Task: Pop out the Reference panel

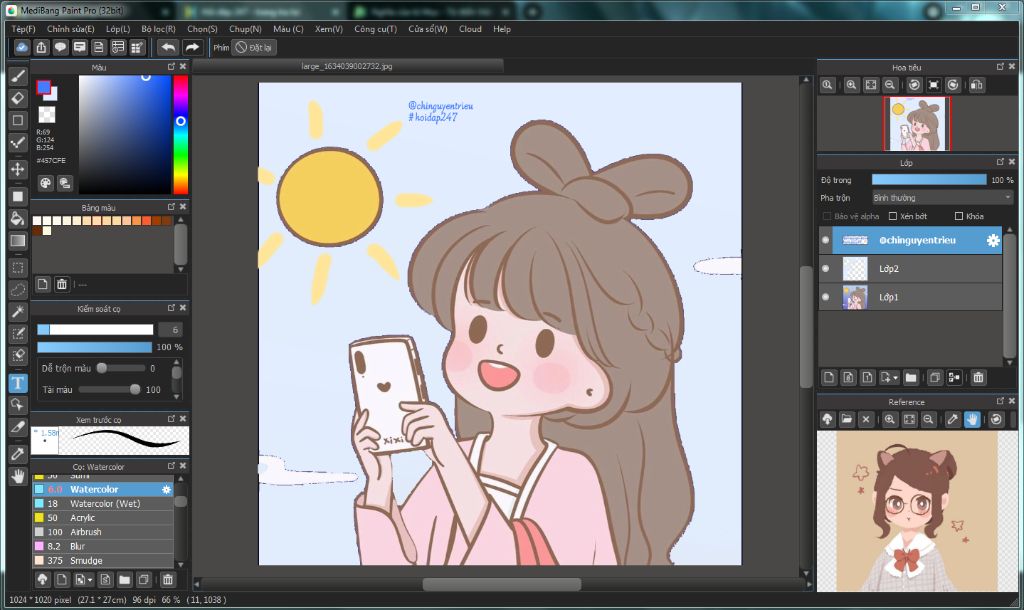Action: pos(1000,401)
